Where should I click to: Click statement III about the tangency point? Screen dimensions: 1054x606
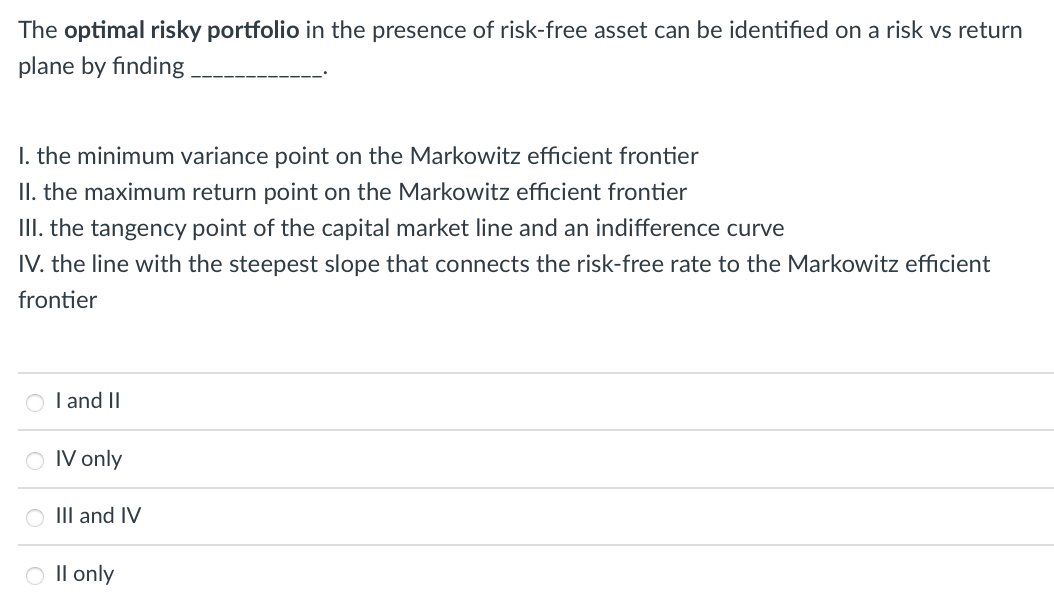(401, 228)
